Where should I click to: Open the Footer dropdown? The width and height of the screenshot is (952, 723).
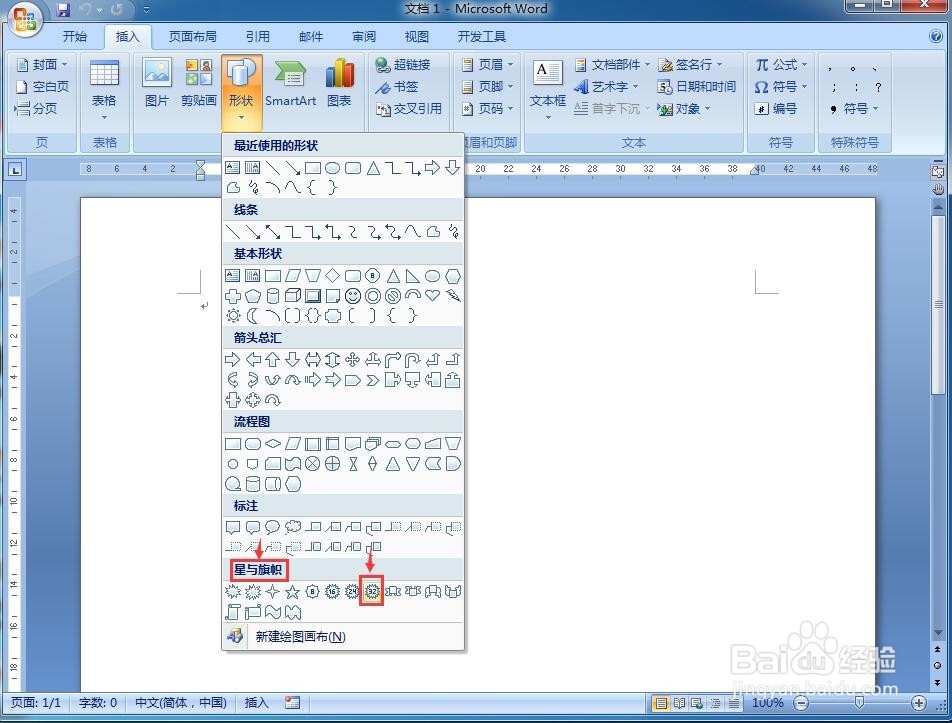pyautogui.click(x=488, y=86)
